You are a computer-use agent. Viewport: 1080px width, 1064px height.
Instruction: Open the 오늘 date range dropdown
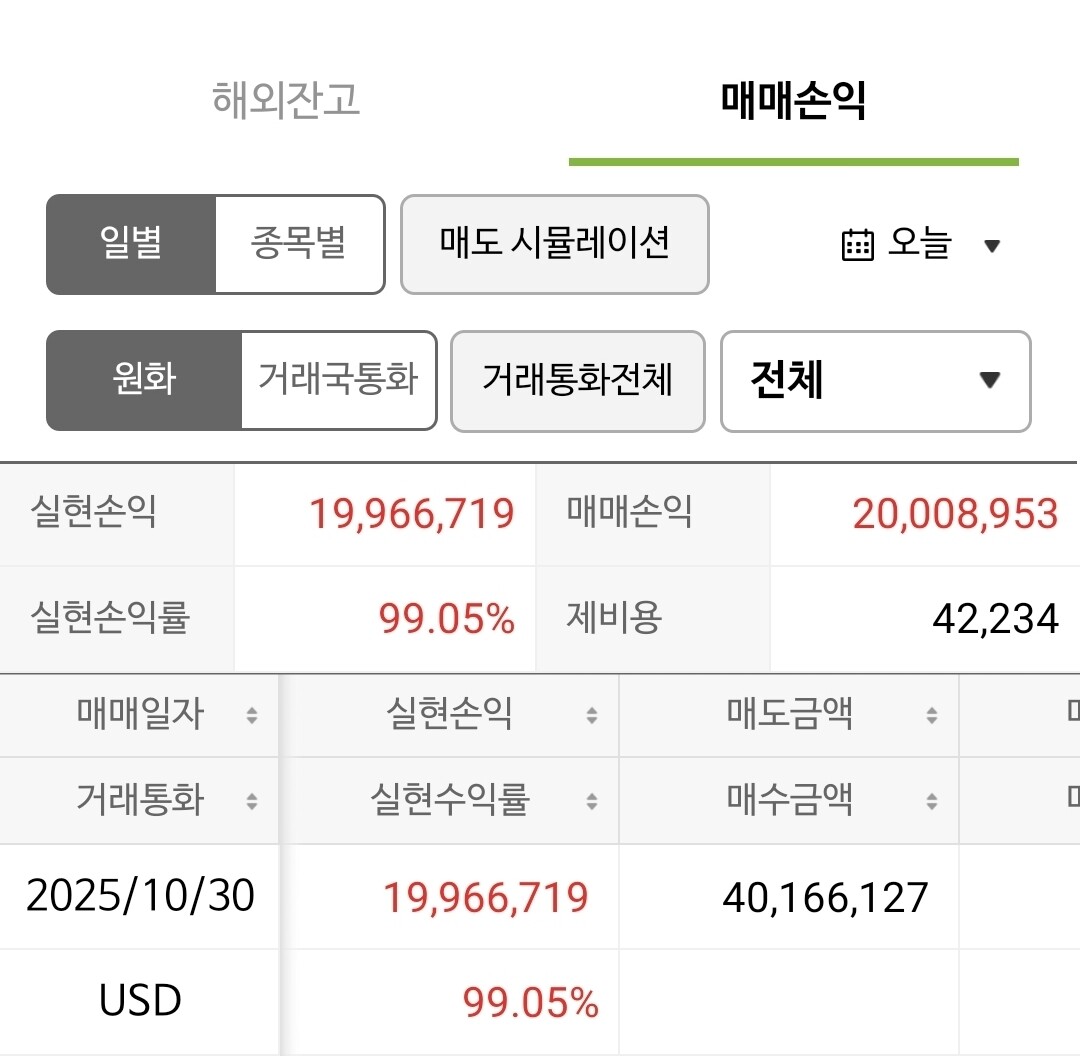(922, 245)
